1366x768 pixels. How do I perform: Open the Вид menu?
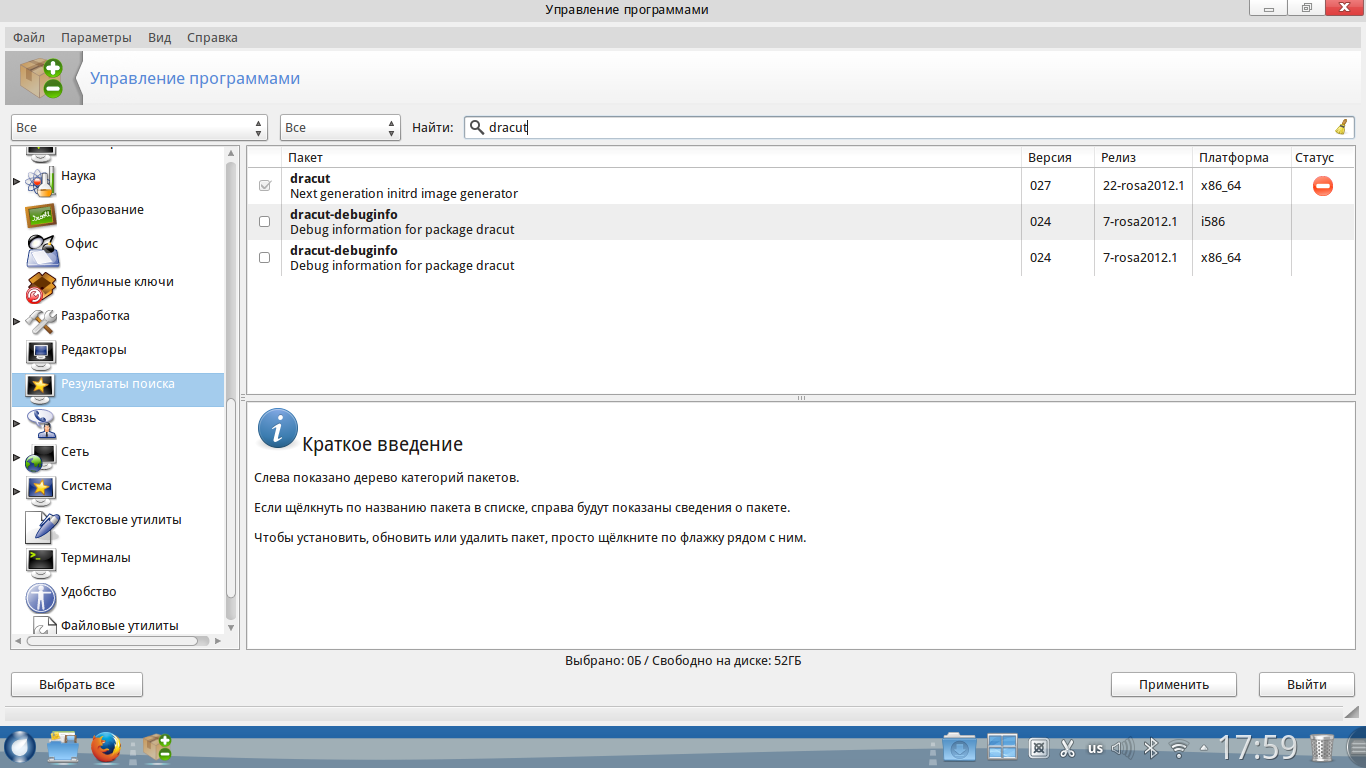click(x=160, y=38)
